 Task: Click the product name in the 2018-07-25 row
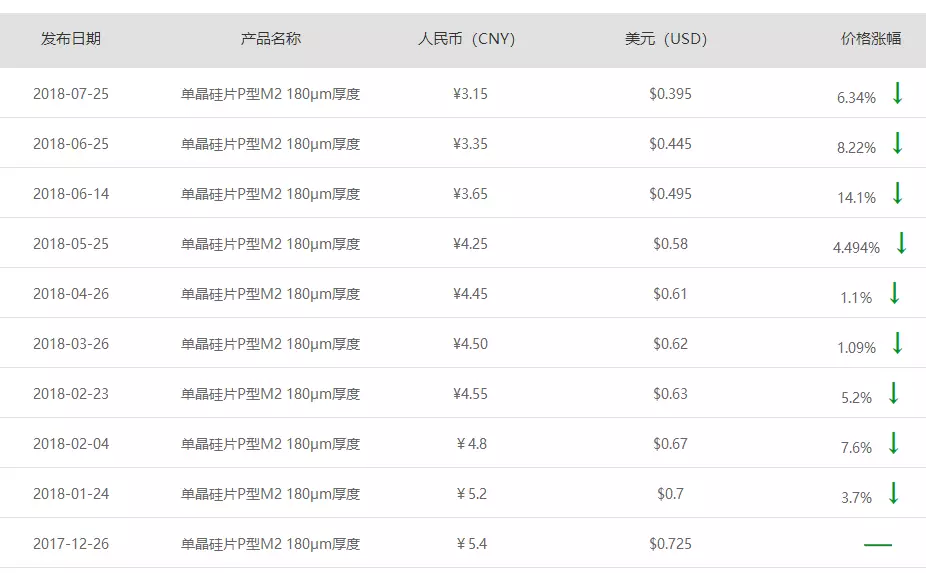point(270,94)
